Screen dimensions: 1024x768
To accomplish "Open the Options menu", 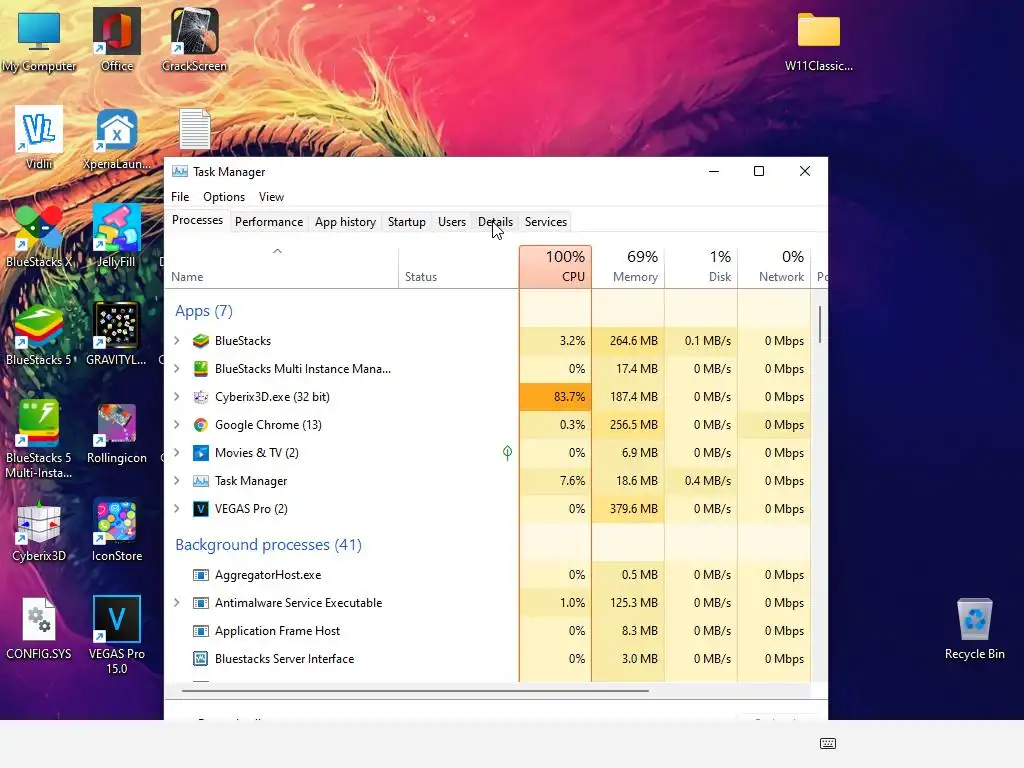I will (224, 197).
